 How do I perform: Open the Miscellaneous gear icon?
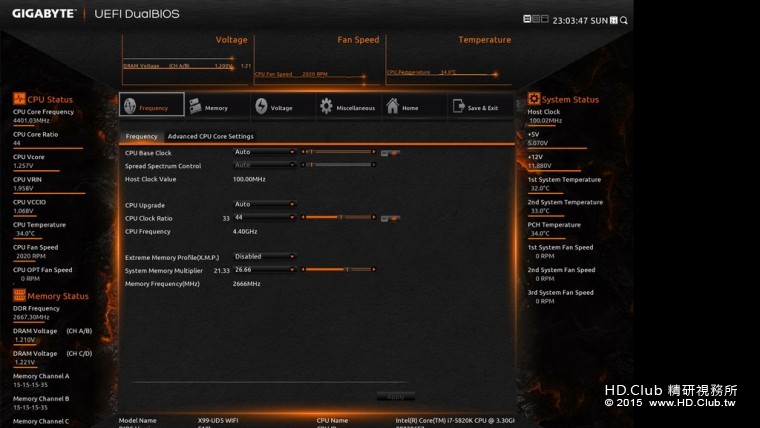[x=326, y=106]
